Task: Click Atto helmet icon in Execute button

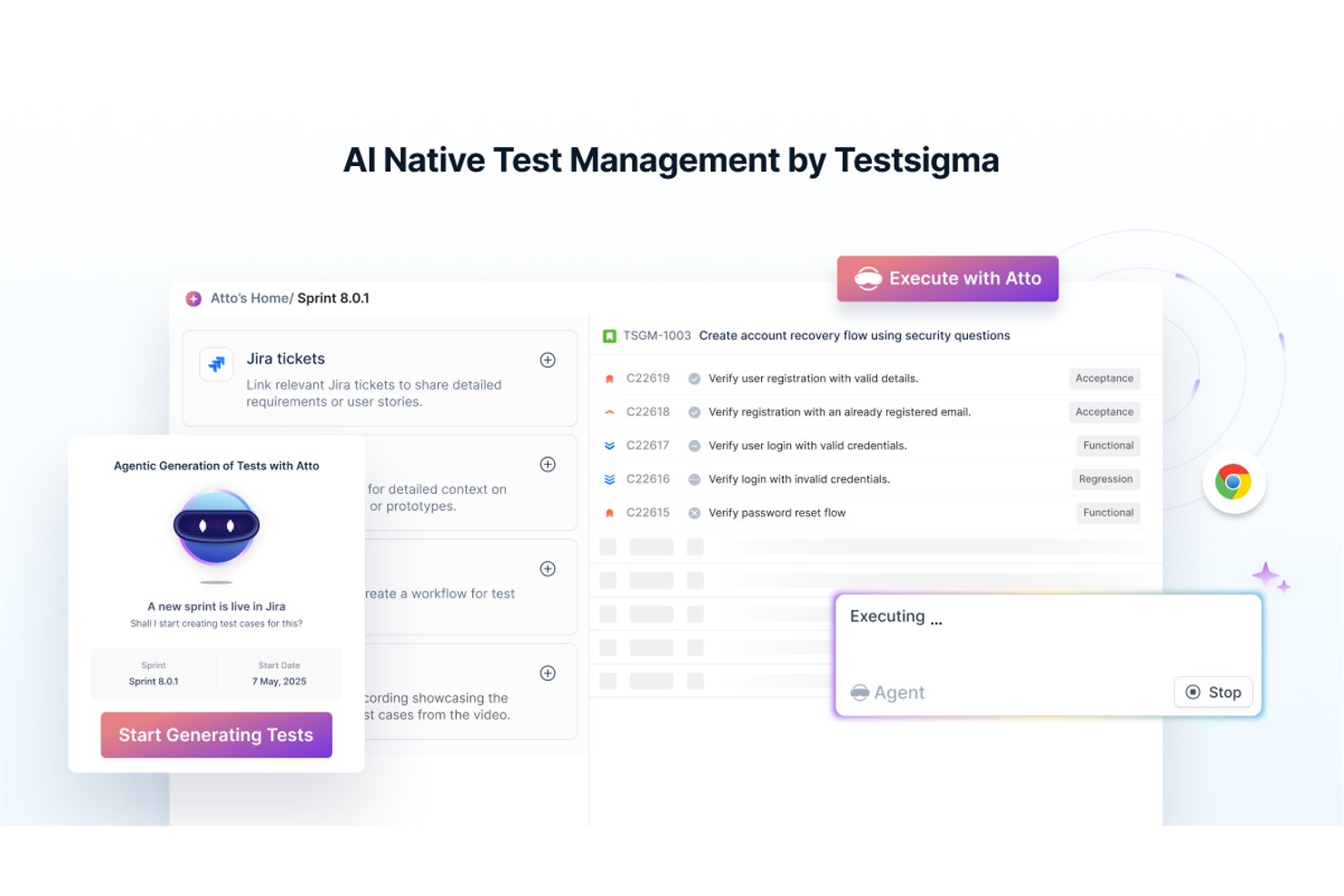Action: click(868, 279)
